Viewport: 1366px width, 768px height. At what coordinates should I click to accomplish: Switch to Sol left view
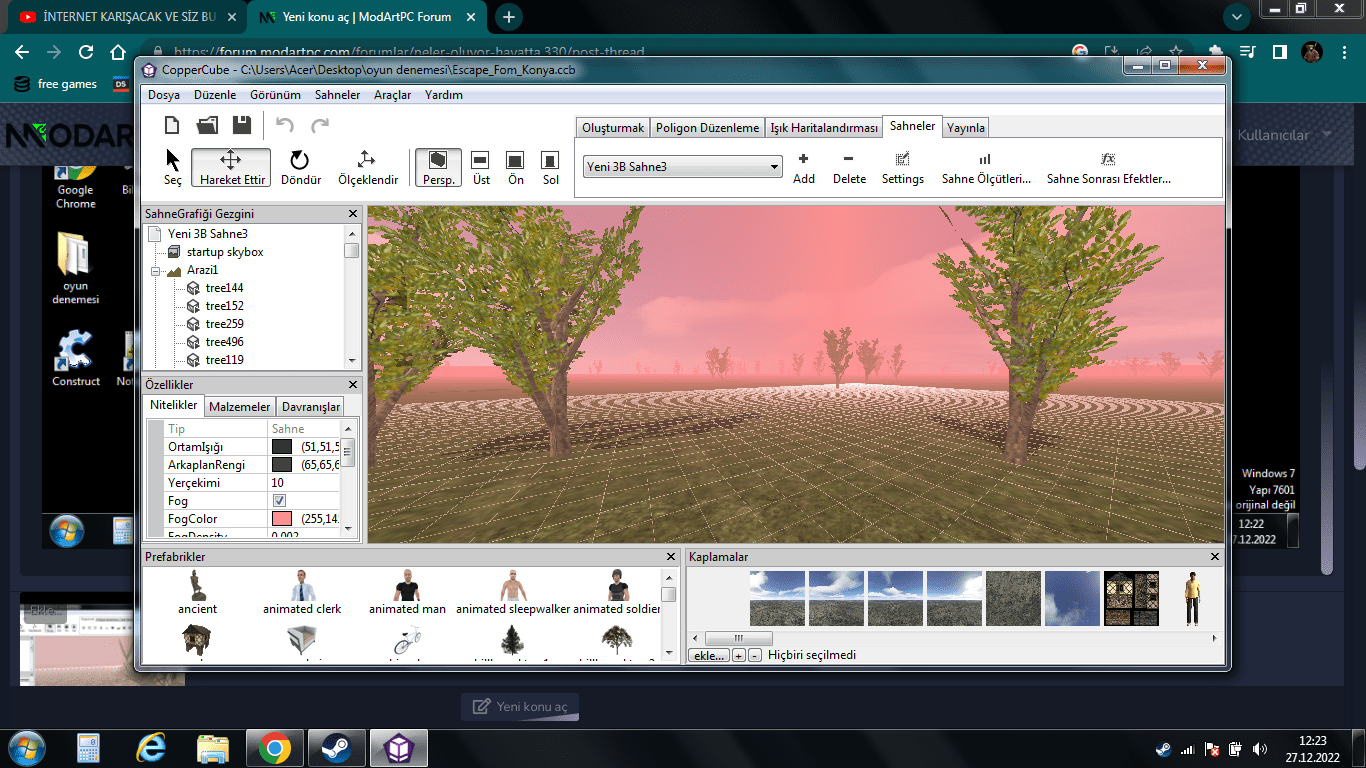tap(550, 167)
